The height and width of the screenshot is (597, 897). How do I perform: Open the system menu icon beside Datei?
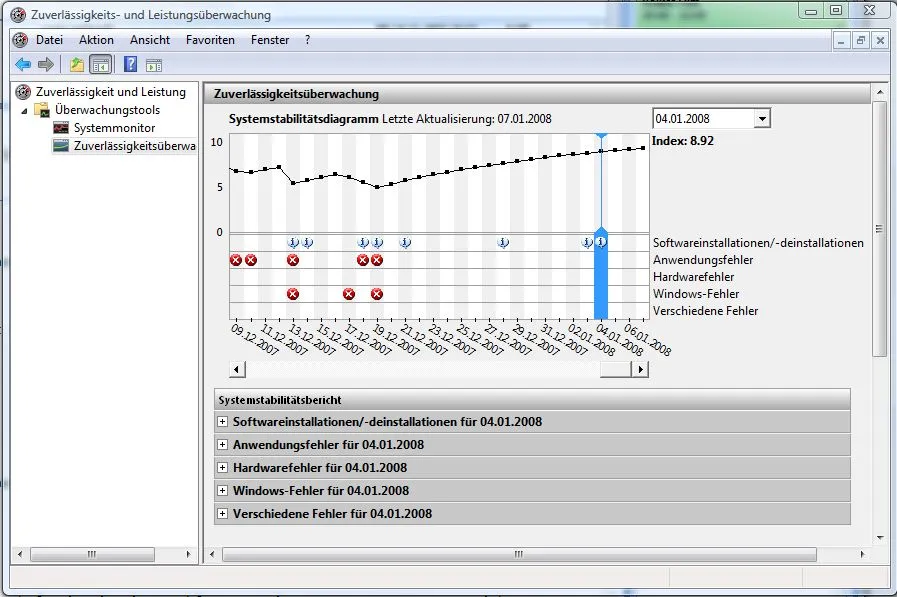coord(21,40)
